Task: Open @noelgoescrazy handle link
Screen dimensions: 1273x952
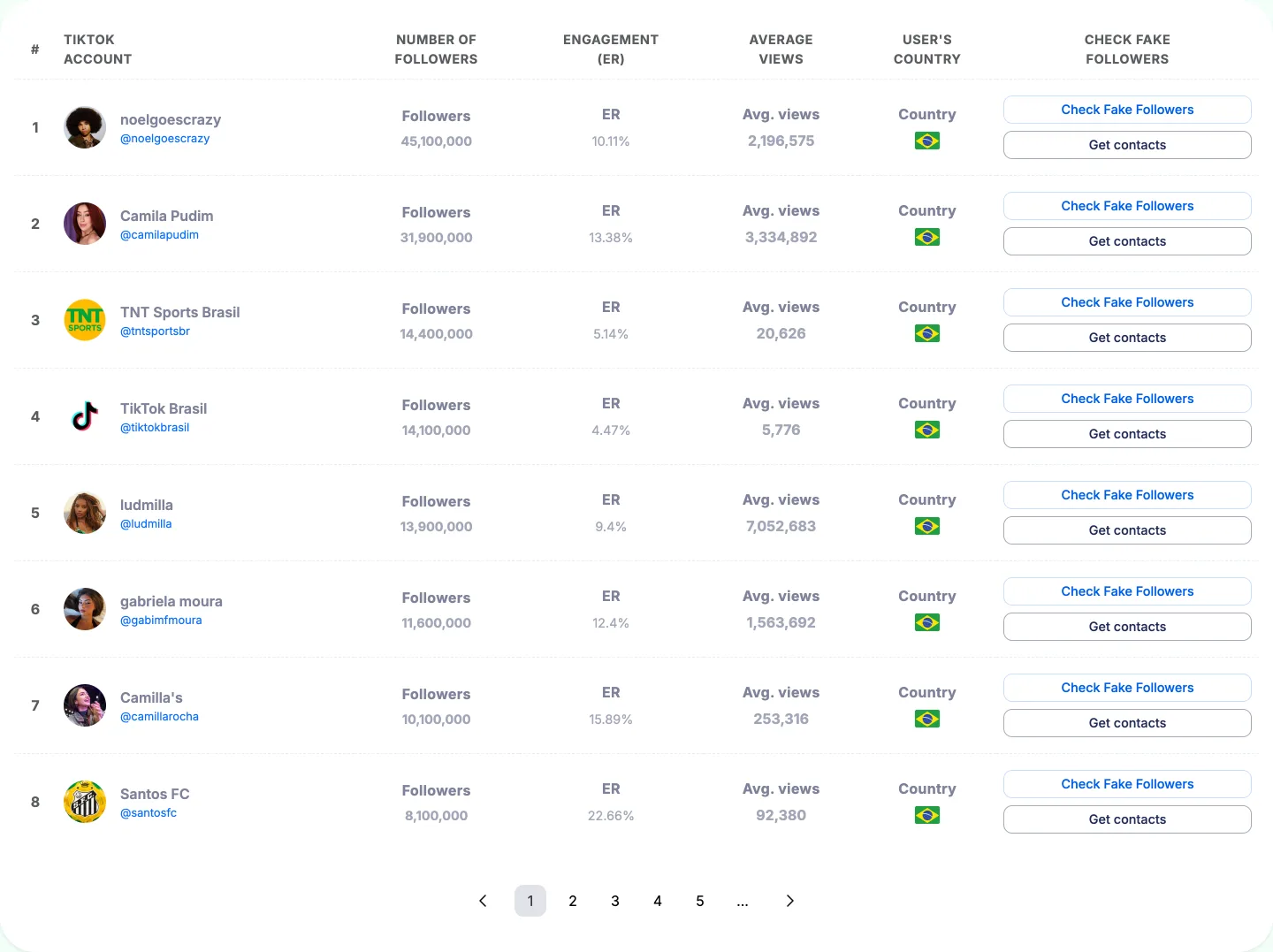Action: pyautogui.click(x=164, y=139)
